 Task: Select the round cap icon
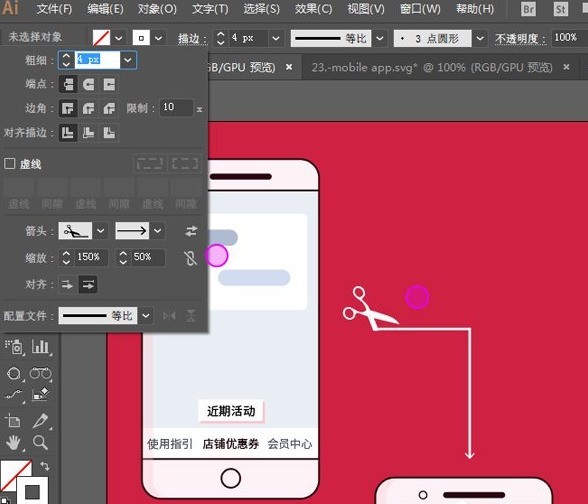coord(88,84)
